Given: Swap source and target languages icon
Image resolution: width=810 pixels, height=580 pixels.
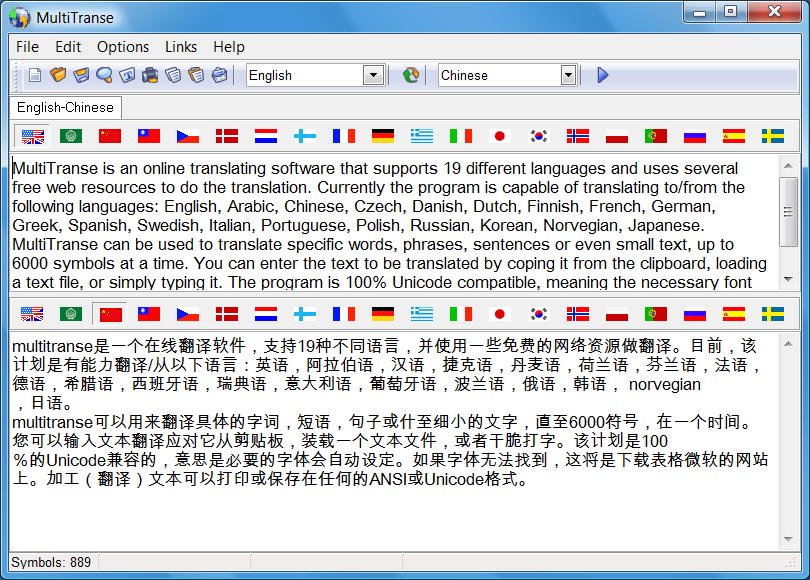Looking at the screenshot, I should [x=411, y=75].
